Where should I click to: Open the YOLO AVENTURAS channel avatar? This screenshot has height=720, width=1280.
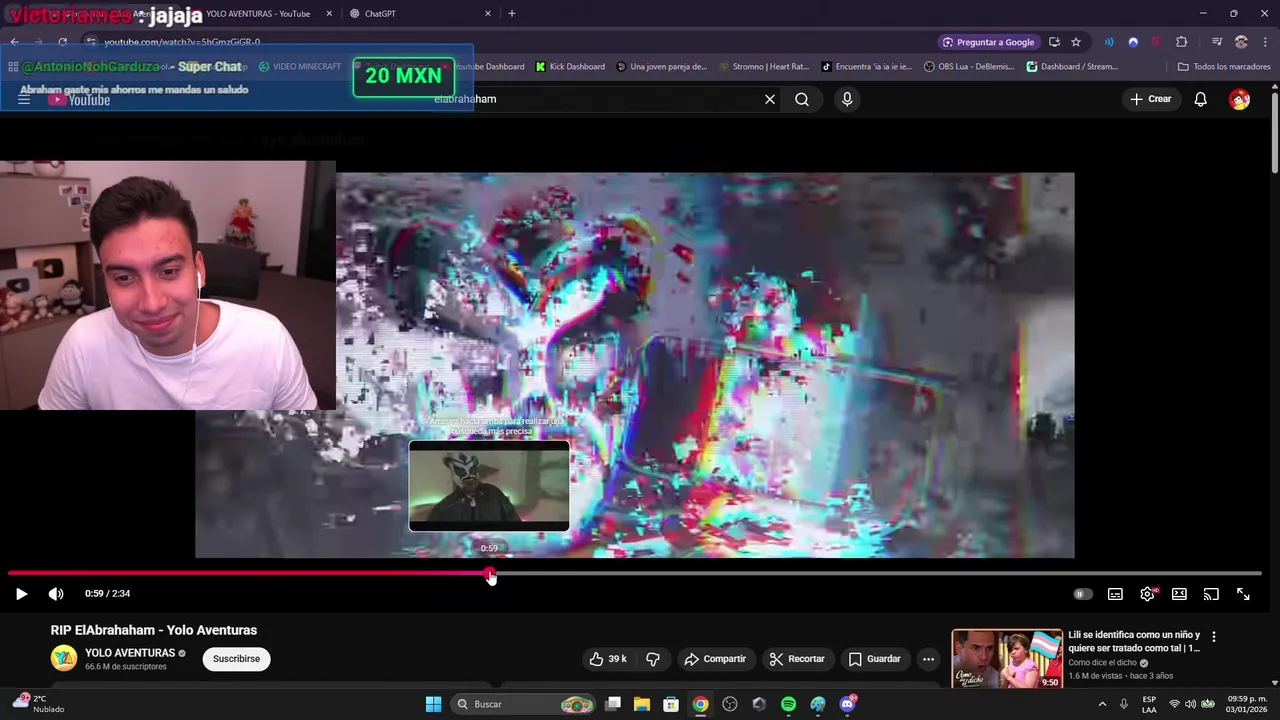pyautogui.click(x=64, y=658)
